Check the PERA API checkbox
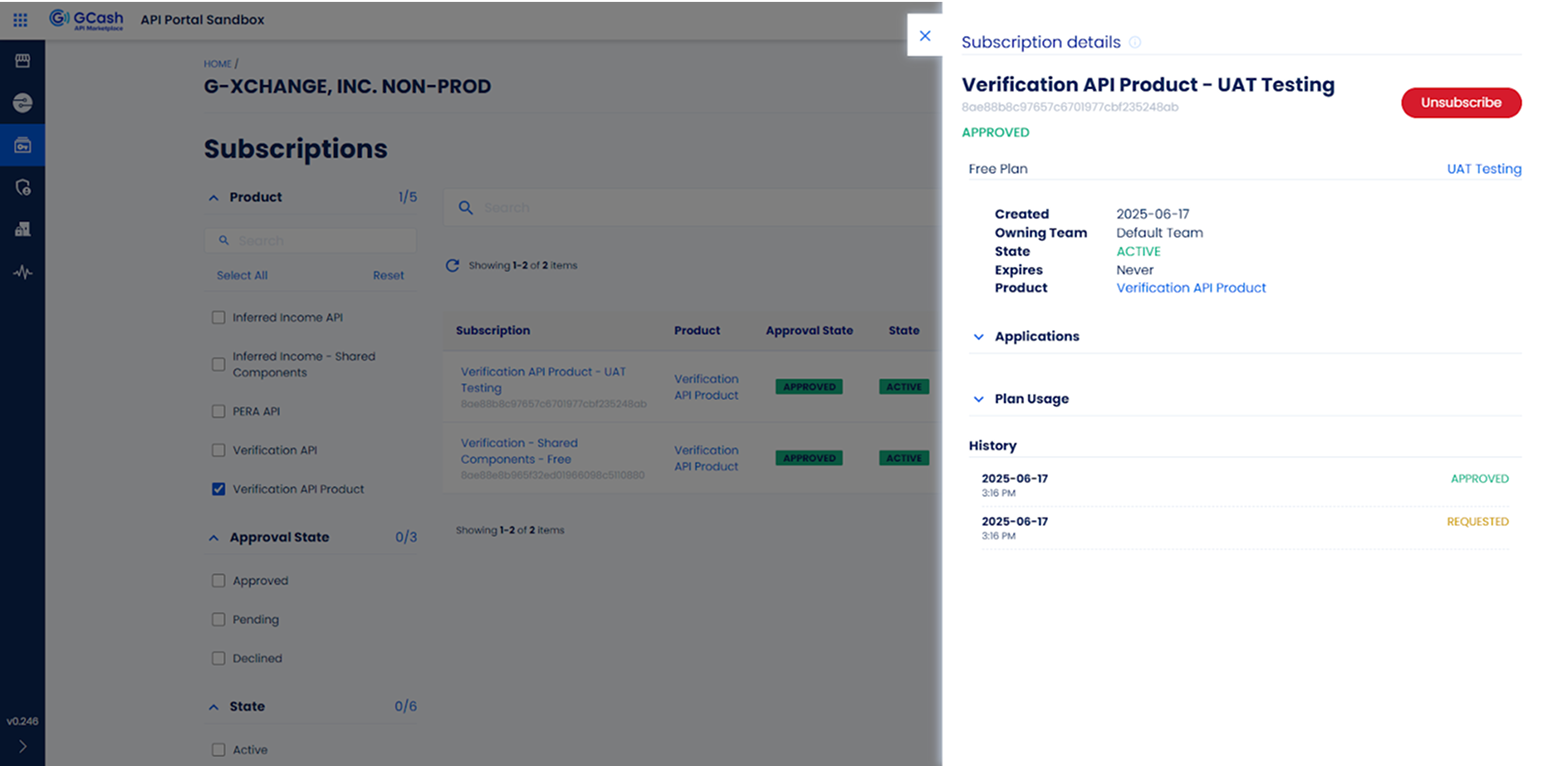Image resolution: width=1552 pixels, height=766 pixels. tap(218, 411)
